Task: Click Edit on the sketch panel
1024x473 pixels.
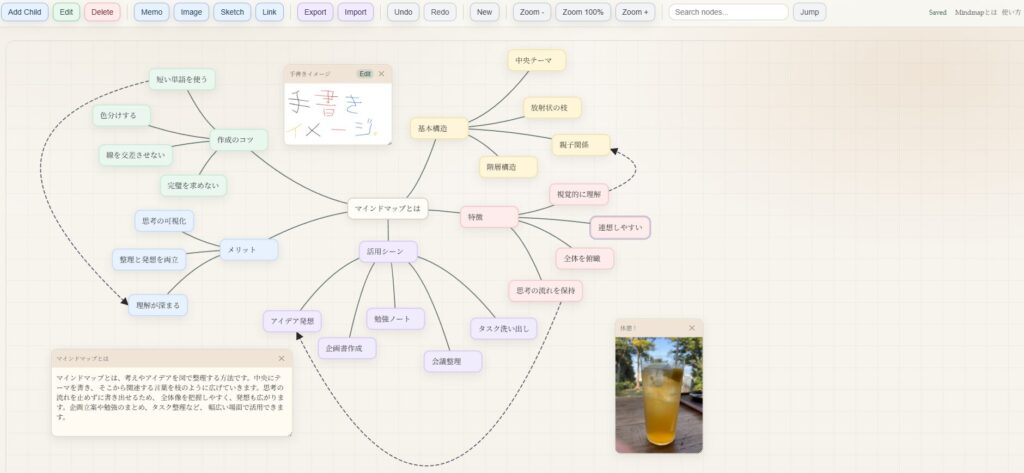Action: point(365,73)
